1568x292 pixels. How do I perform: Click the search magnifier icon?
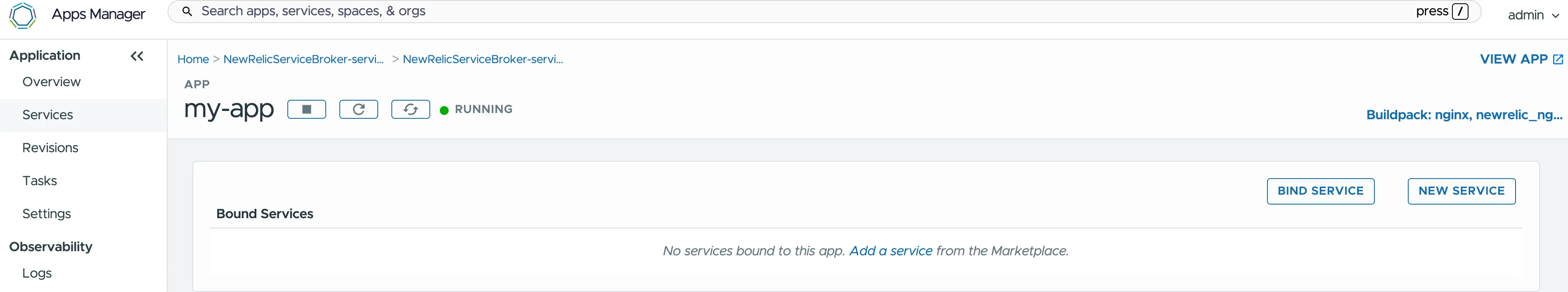coord(187,12)
